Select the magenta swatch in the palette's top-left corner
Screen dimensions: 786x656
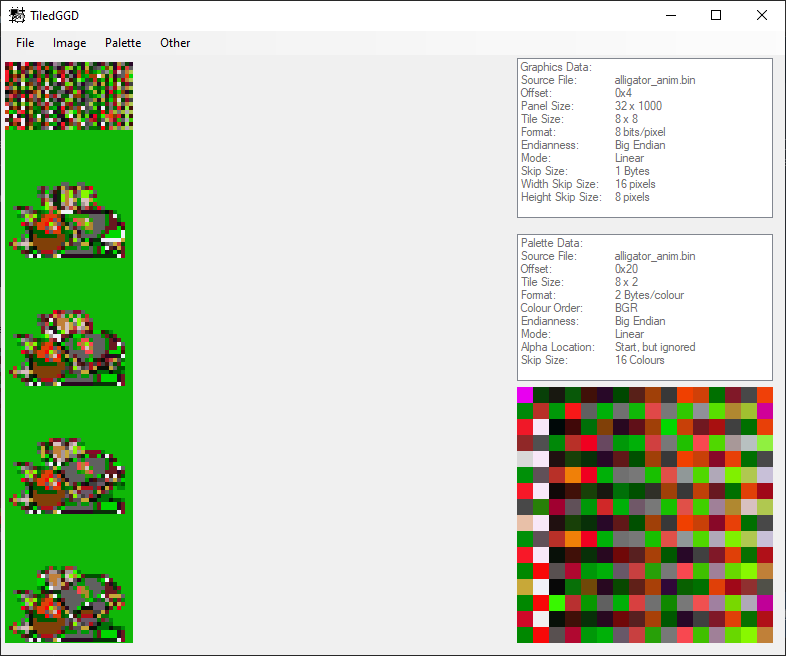(x=525, y=395)
